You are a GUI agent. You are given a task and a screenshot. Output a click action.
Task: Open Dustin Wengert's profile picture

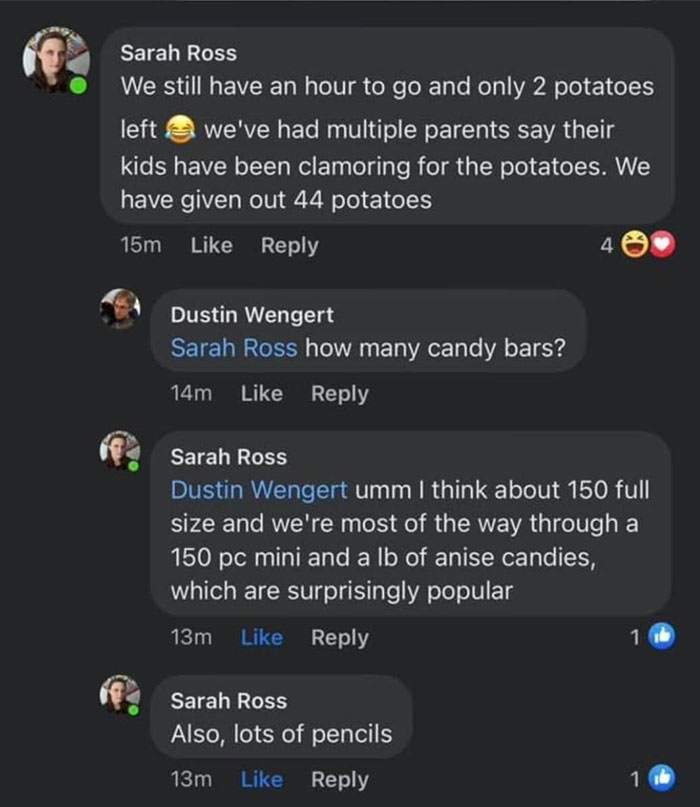pos(120,310)
